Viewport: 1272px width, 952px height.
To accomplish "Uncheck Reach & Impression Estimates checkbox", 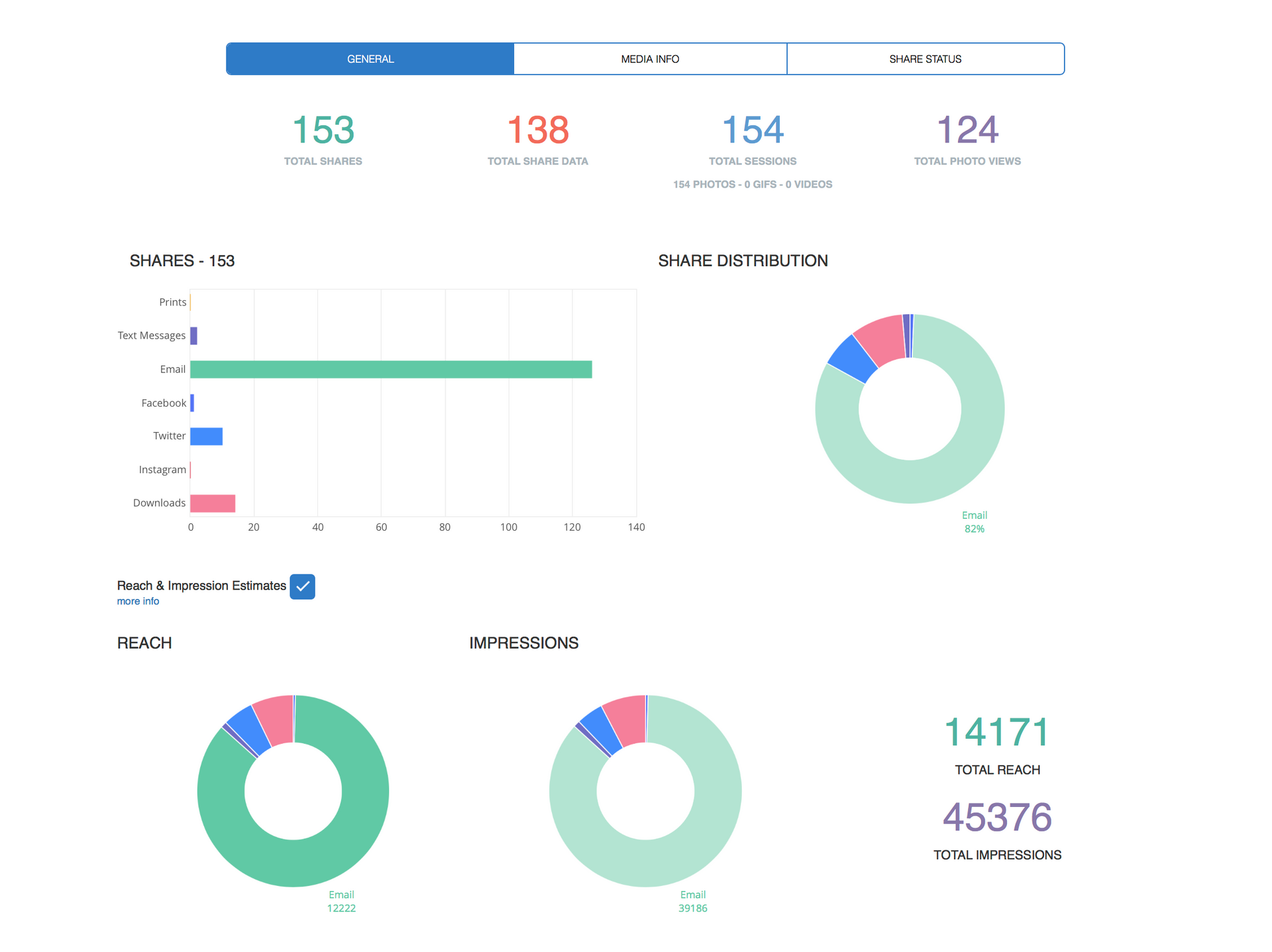I will click(x=302, y=586).
